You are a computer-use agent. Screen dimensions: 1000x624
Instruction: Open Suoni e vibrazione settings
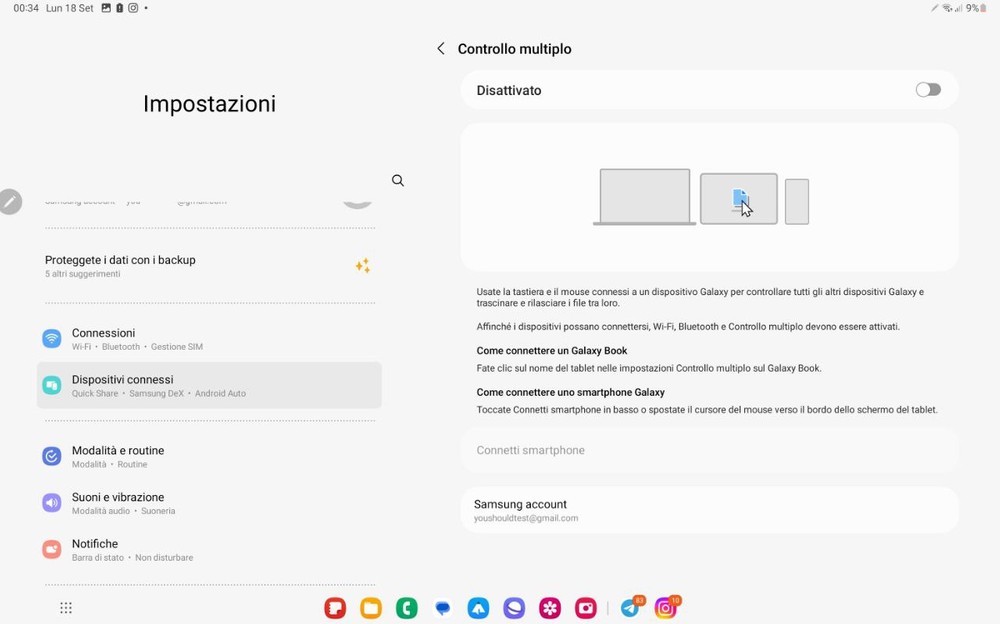(x=209, y=503)
